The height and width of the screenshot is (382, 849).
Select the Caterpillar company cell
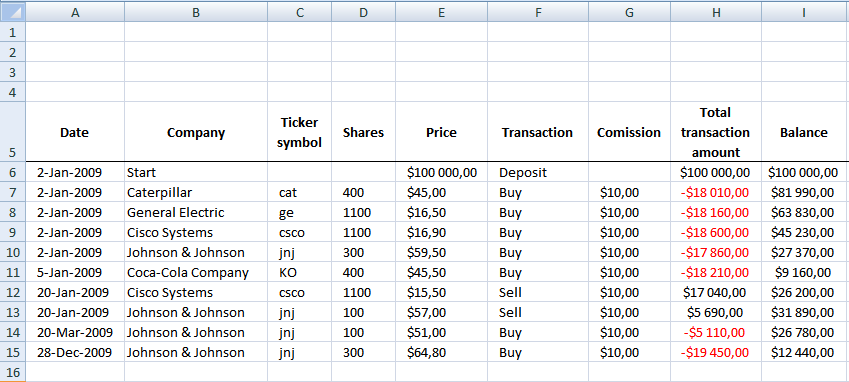[x=196, y=192]
